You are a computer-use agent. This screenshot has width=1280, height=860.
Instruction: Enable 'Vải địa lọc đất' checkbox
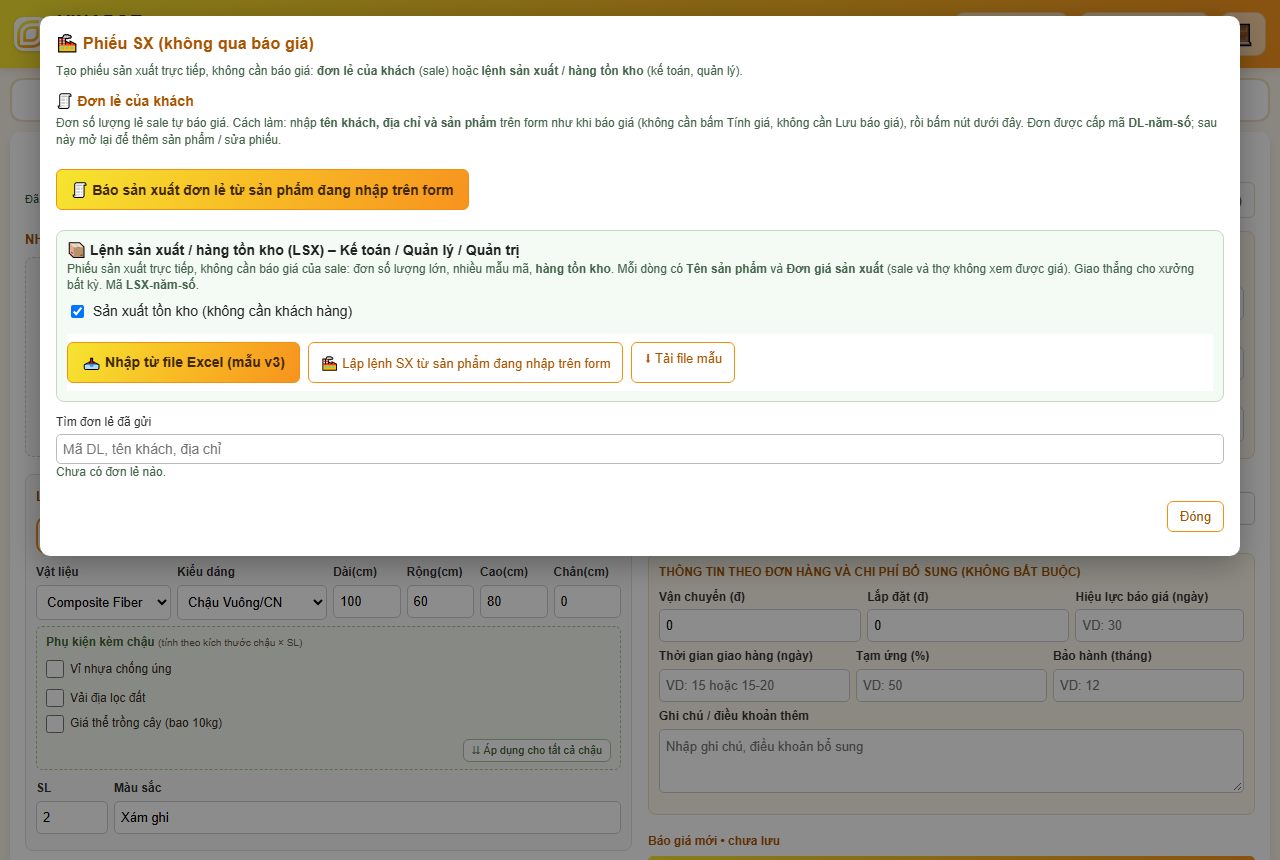point(55,697)
